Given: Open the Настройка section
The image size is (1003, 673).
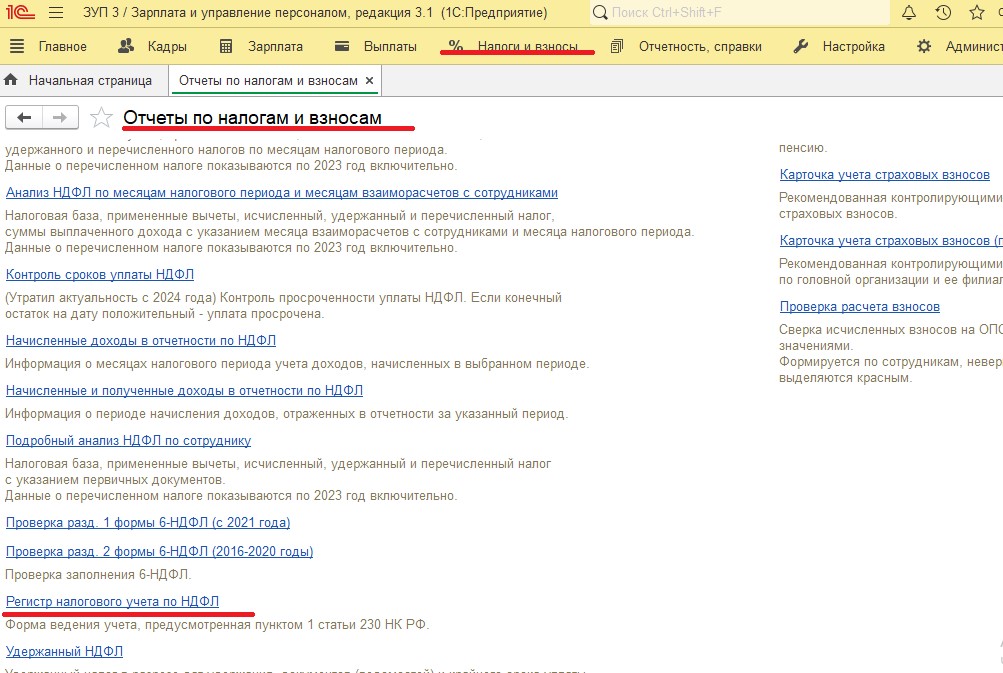Looking at the screenshot, I should point(853,47).
